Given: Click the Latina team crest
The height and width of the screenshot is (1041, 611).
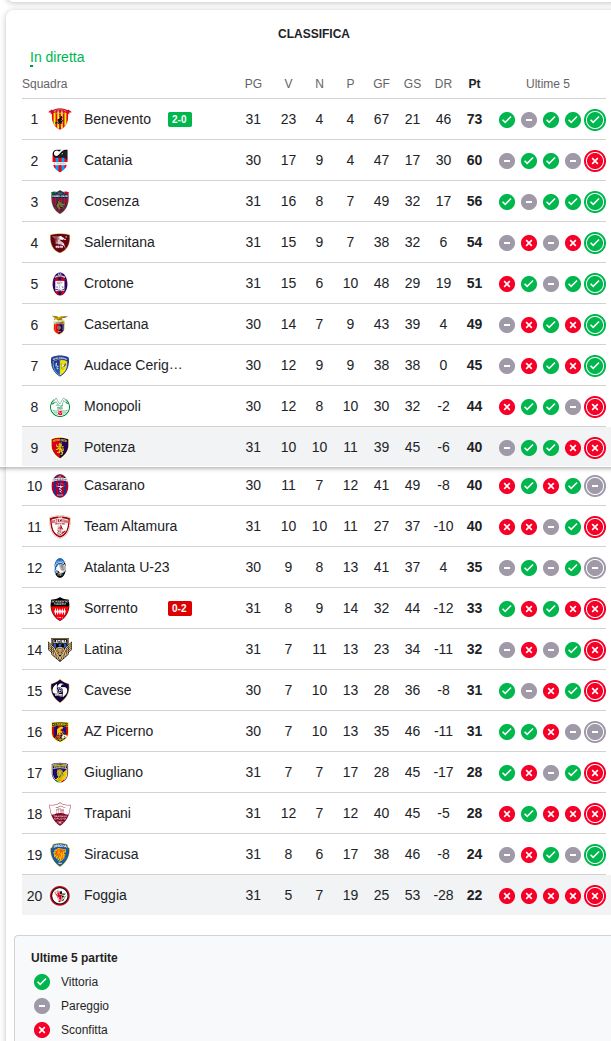Looking at the screenshot, I should (x=60, y=649).
